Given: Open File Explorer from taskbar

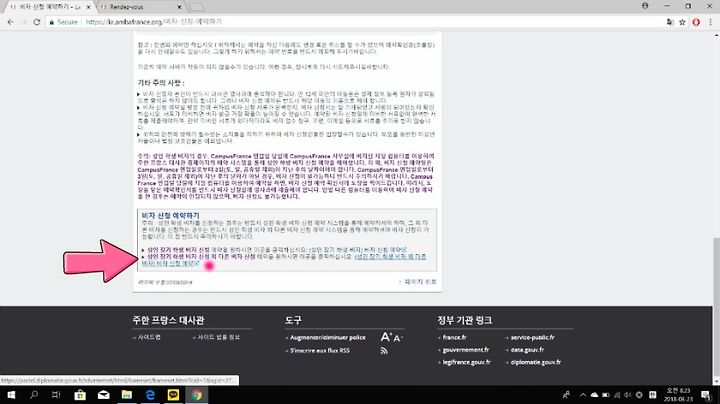Looking at the screenshot, I should pyautogui.click(x=127, y=395).
